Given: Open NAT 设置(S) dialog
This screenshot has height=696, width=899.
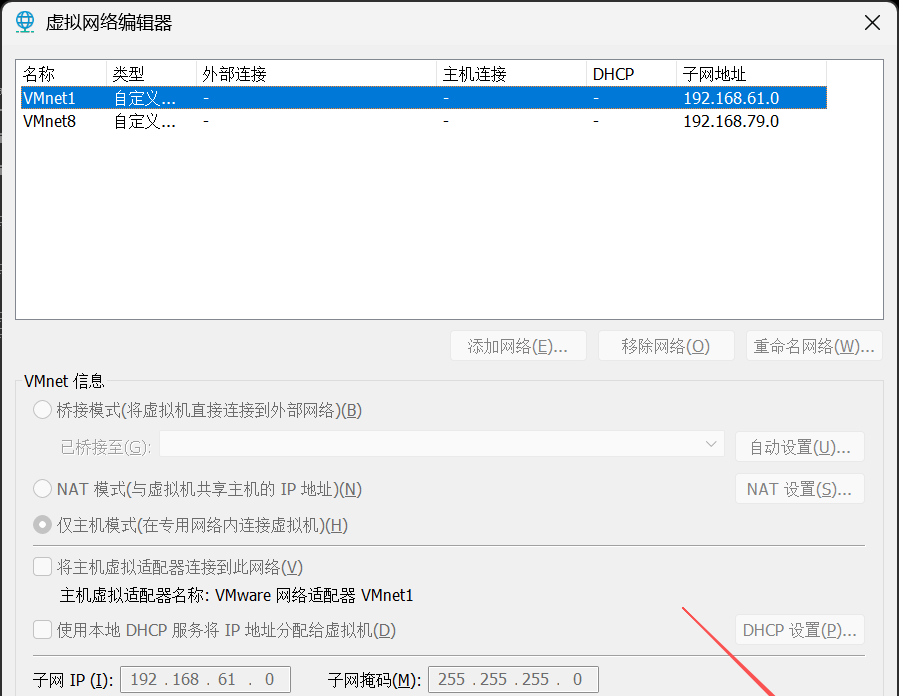Looking at the screenshot, I should tap(799, 488).
